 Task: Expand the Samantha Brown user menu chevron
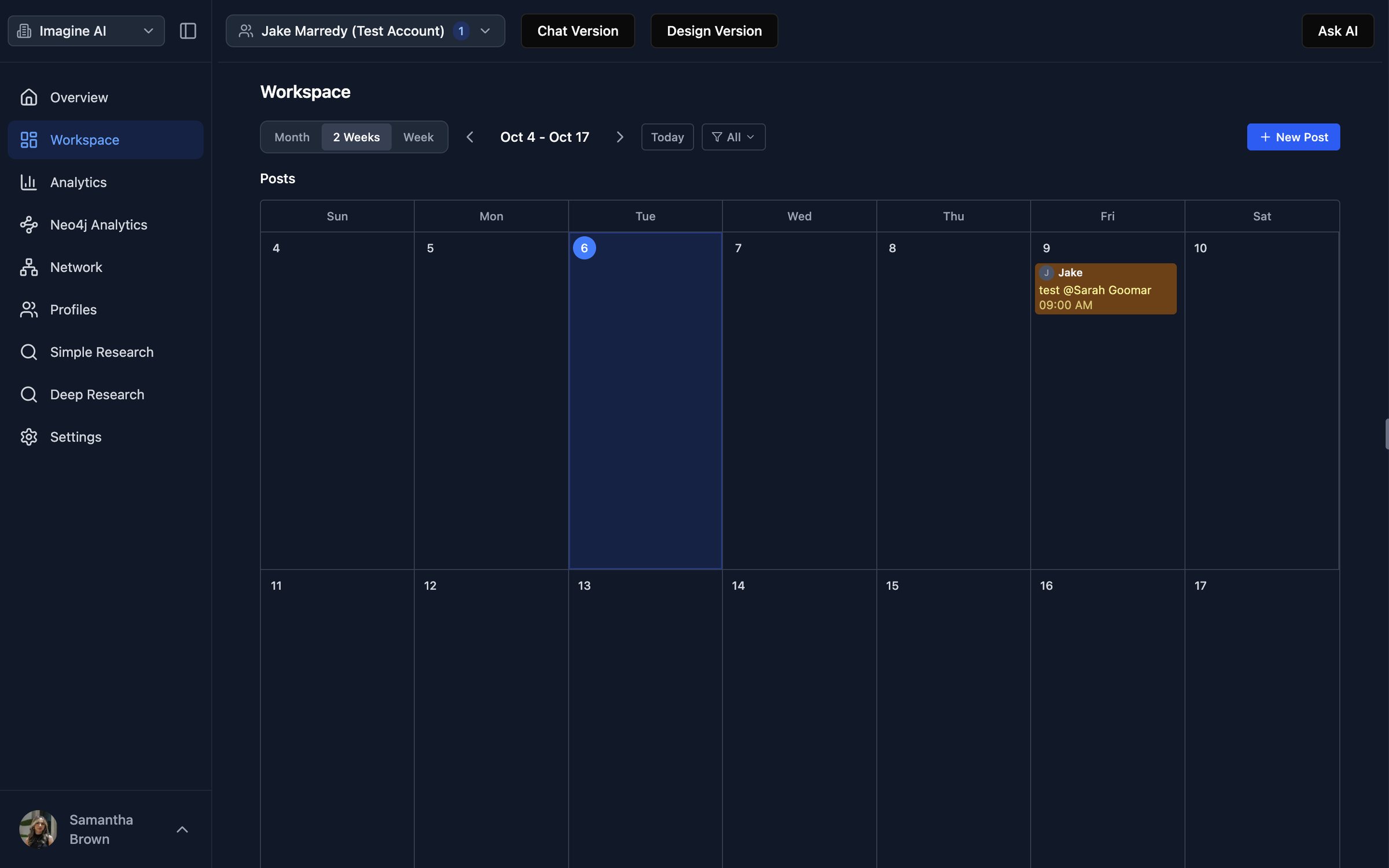[x=182, y=830]
